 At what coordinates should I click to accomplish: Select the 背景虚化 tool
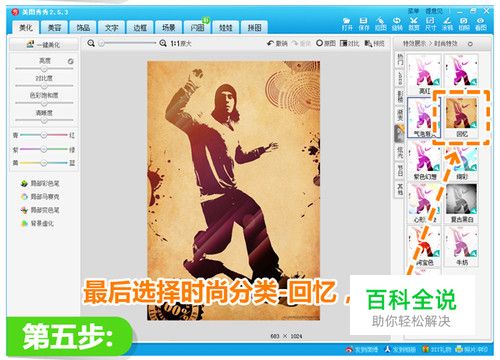pyautogui.click(x=37, y=223)
